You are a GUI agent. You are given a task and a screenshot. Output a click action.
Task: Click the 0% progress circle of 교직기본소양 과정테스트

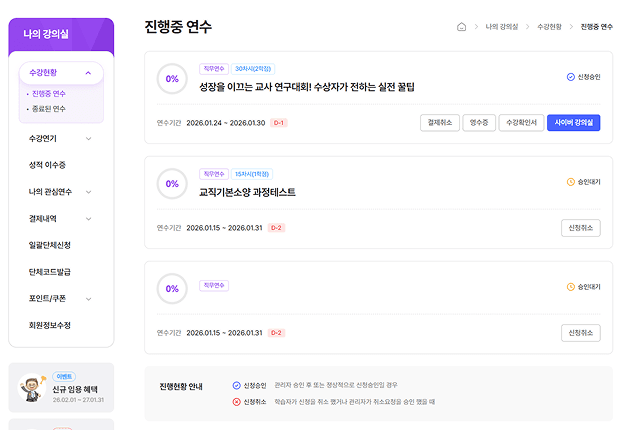[172, 184]
